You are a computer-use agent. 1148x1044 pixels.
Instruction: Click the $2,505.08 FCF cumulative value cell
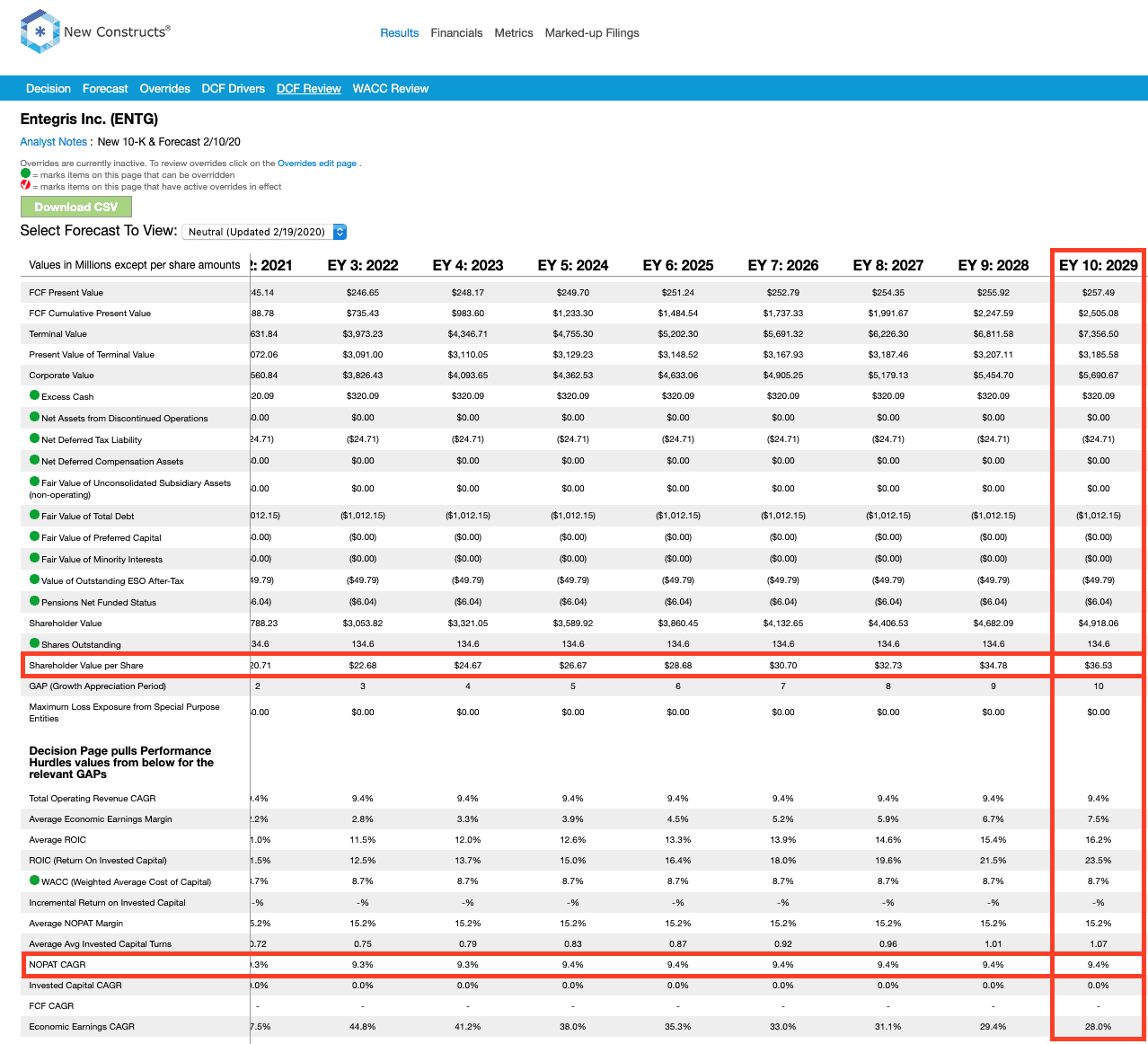click(x=1099, y=314)
